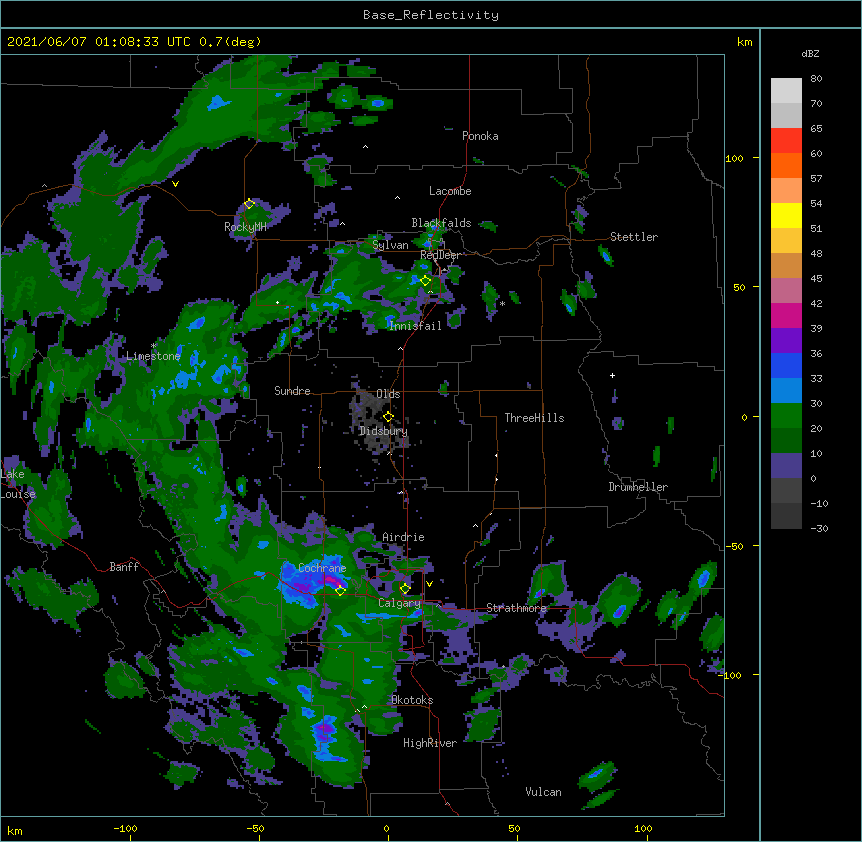Click the 57 value on the dBZ legend
Image resolution: width=862 pixels, height=842 pixels.
pos(816,178)
